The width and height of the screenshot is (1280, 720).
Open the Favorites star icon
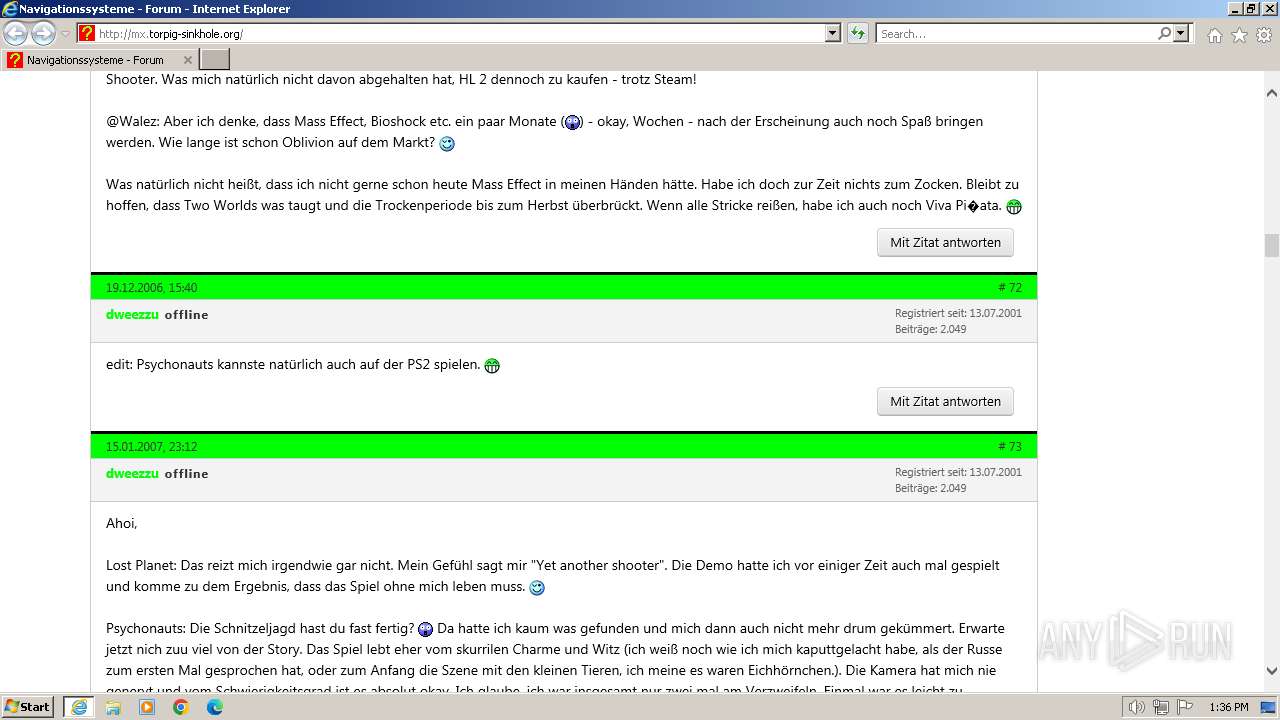coord(1239,35)
